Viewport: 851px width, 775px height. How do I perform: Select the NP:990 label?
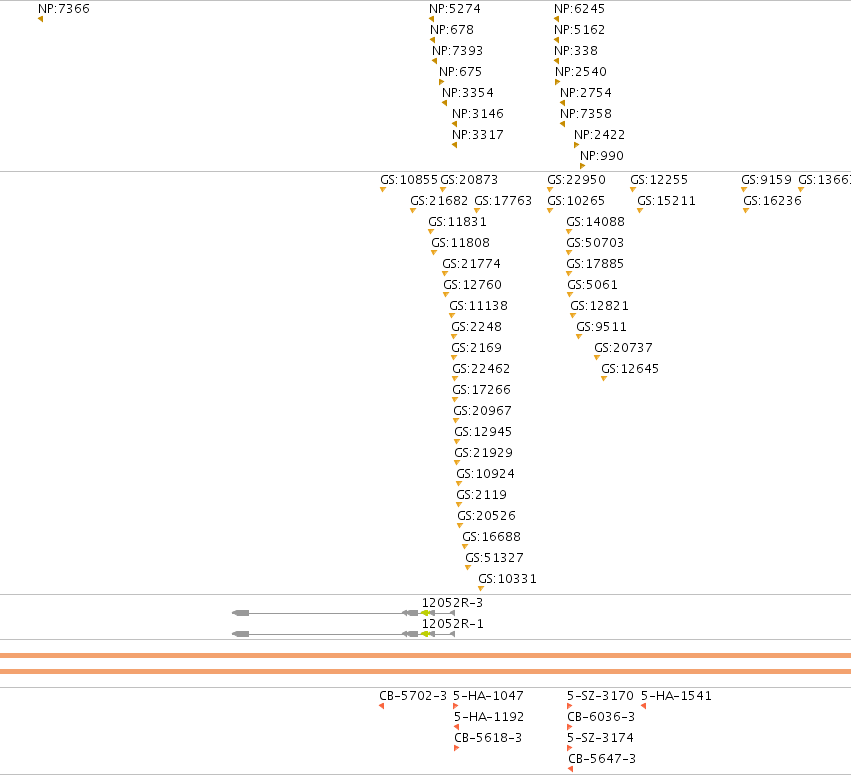tap(602, 156)
